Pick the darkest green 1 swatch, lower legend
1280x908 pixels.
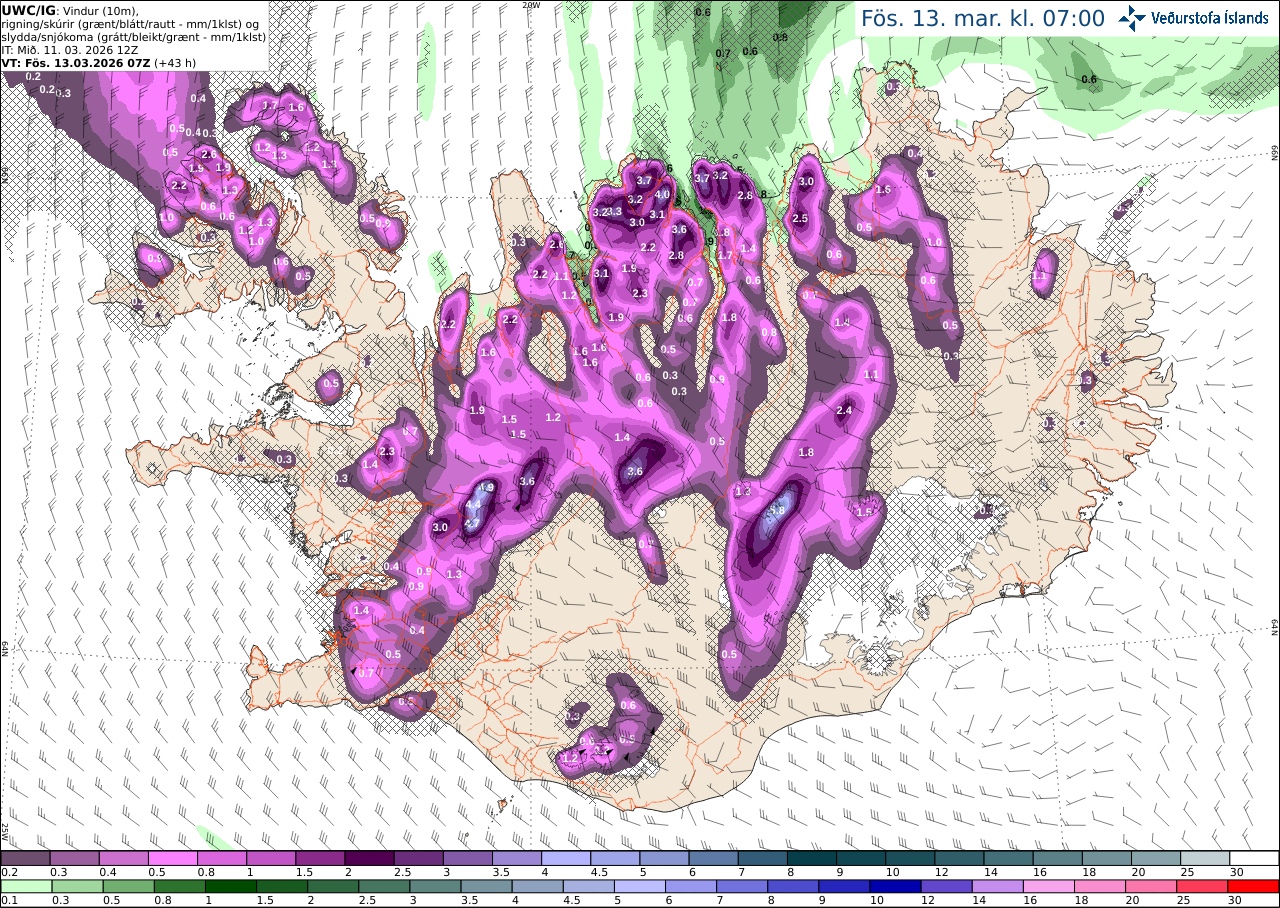(x=230, y=886)
